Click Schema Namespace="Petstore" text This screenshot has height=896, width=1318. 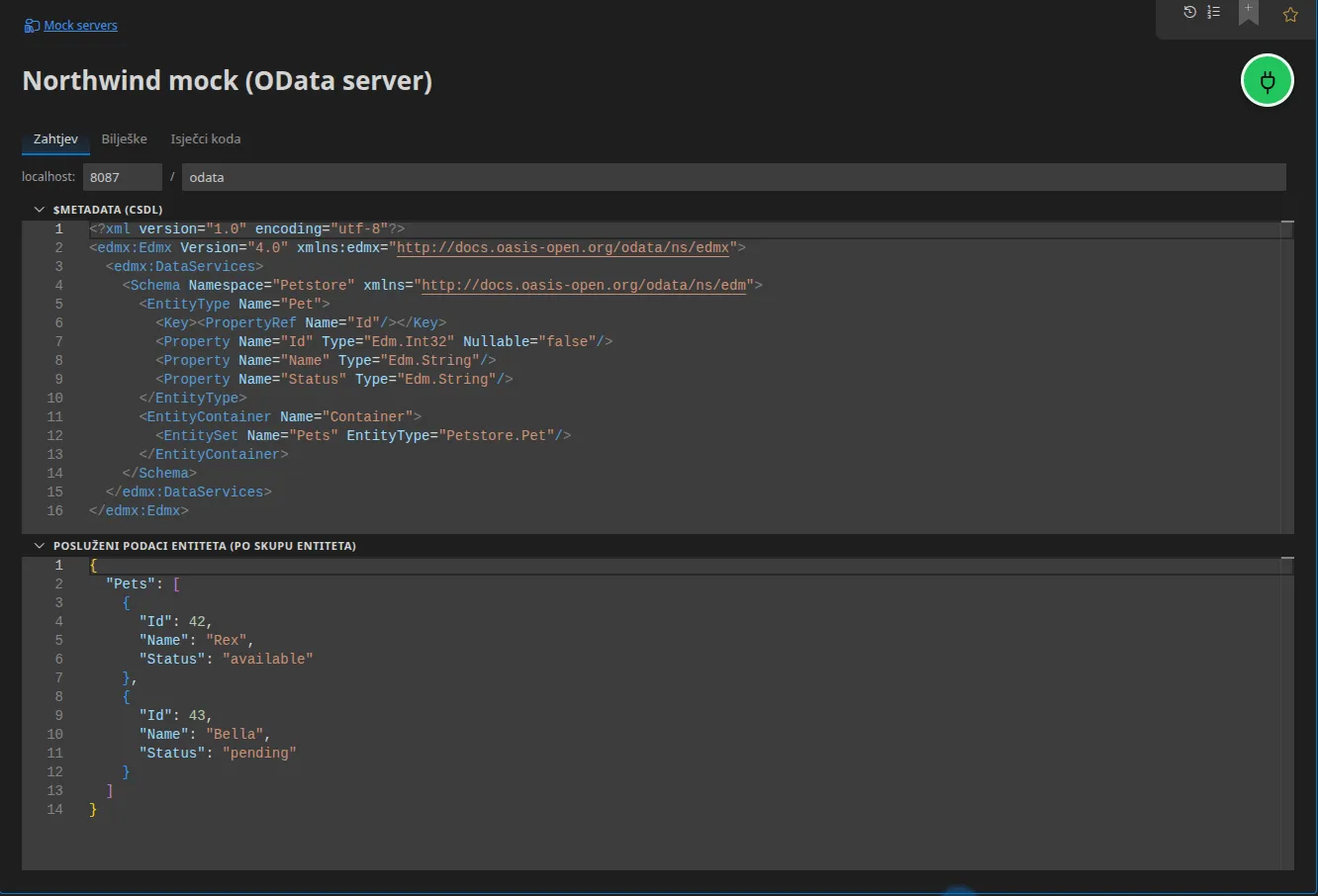point(241,285)
